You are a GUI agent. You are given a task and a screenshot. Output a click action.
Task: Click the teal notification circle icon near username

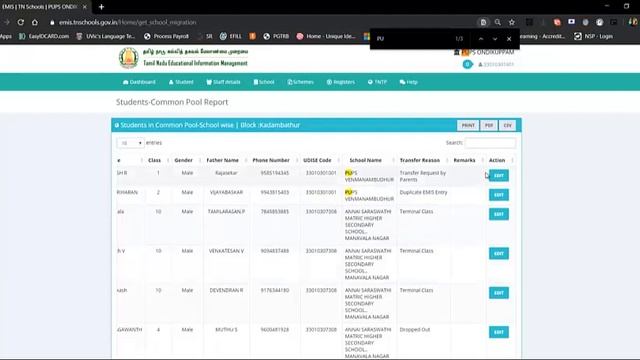[x=467, y=64]
